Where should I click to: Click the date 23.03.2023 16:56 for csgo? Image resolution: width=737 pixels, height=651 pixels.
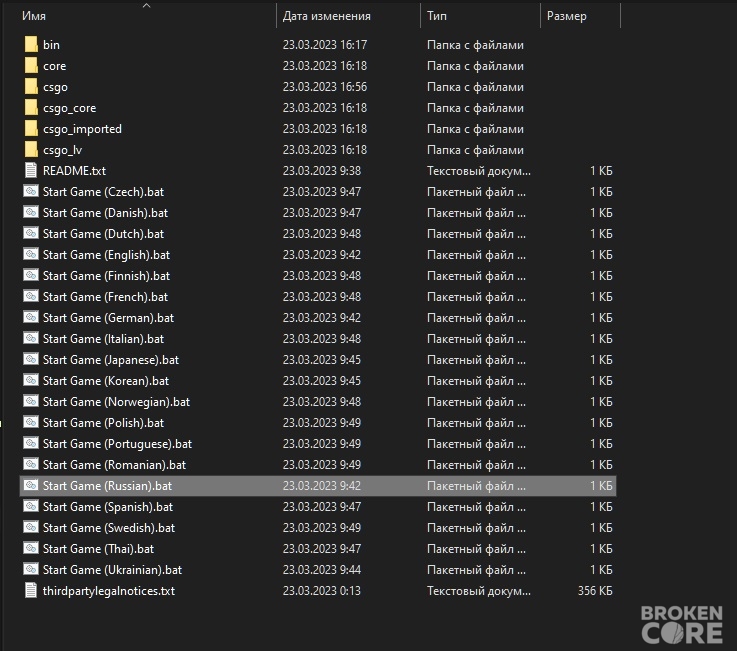click(x=325, y=87)
